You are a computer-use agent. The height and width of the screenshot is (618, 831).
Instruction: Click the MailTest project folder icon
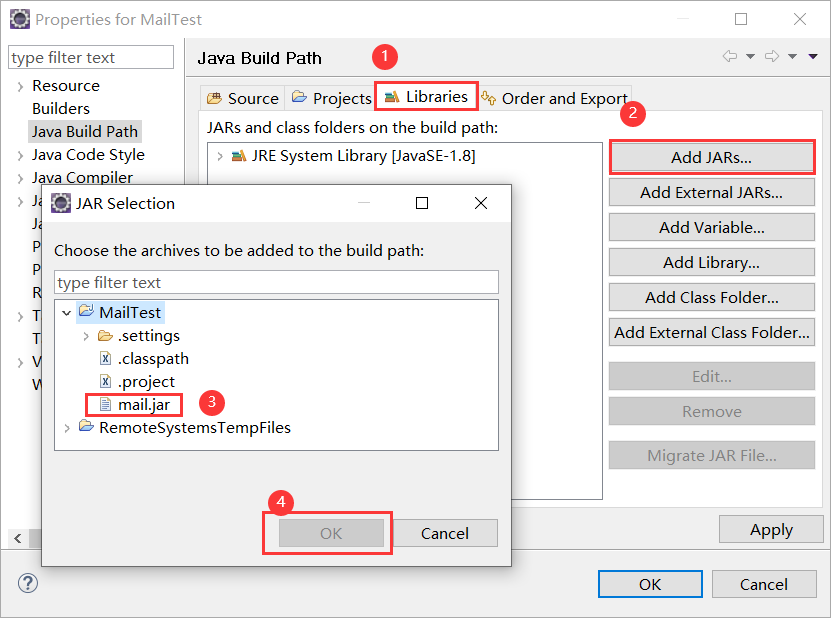[86, 312]
